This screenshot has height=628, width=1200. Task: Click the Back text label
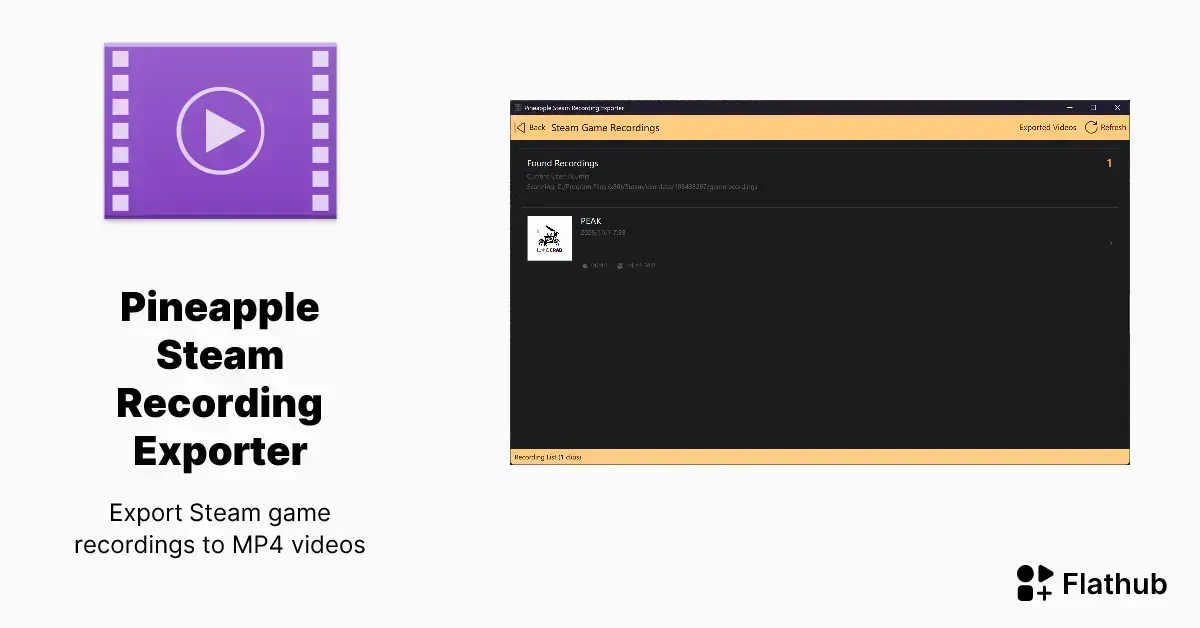click(x=537, y=128)
